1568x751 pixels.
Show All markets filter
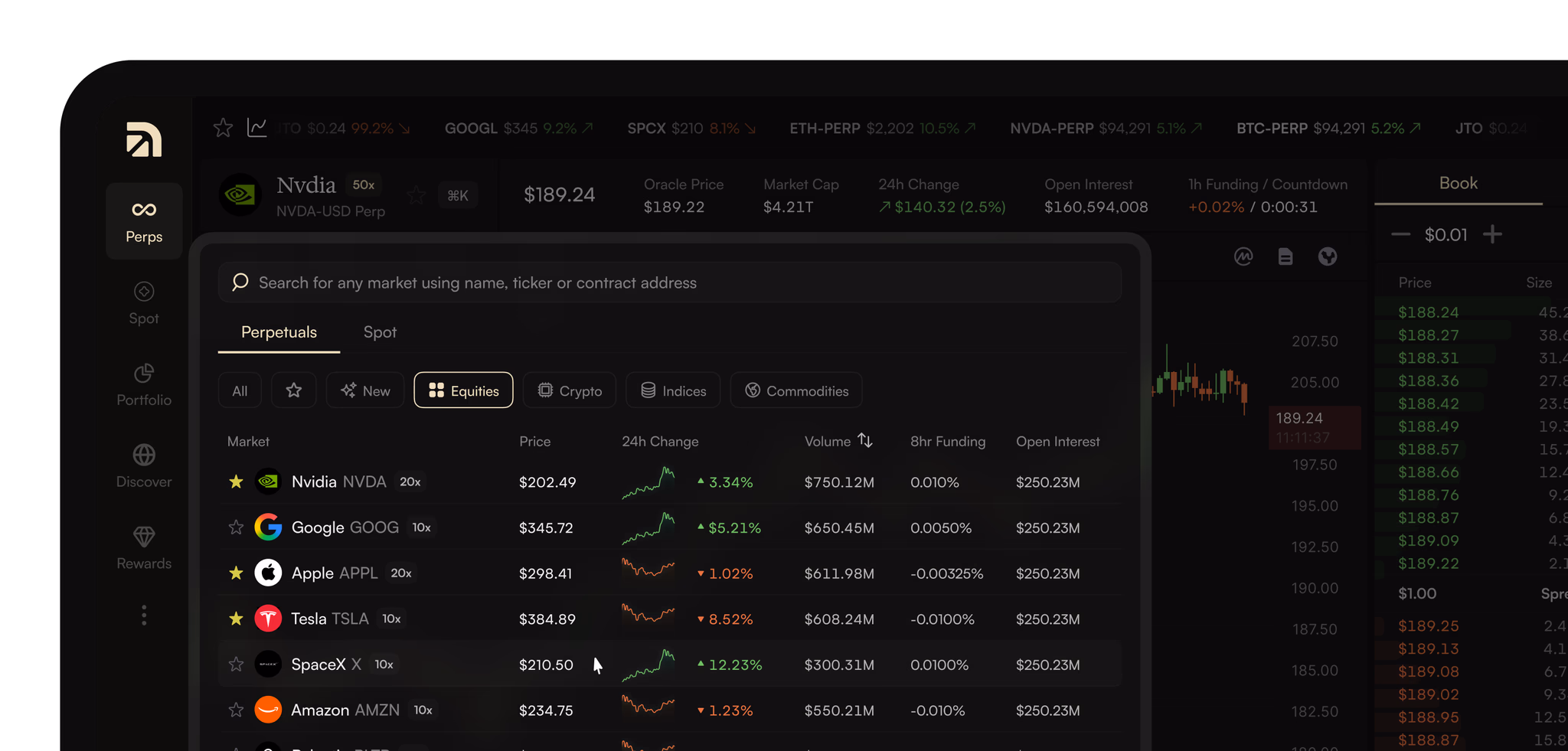(240, 390)
